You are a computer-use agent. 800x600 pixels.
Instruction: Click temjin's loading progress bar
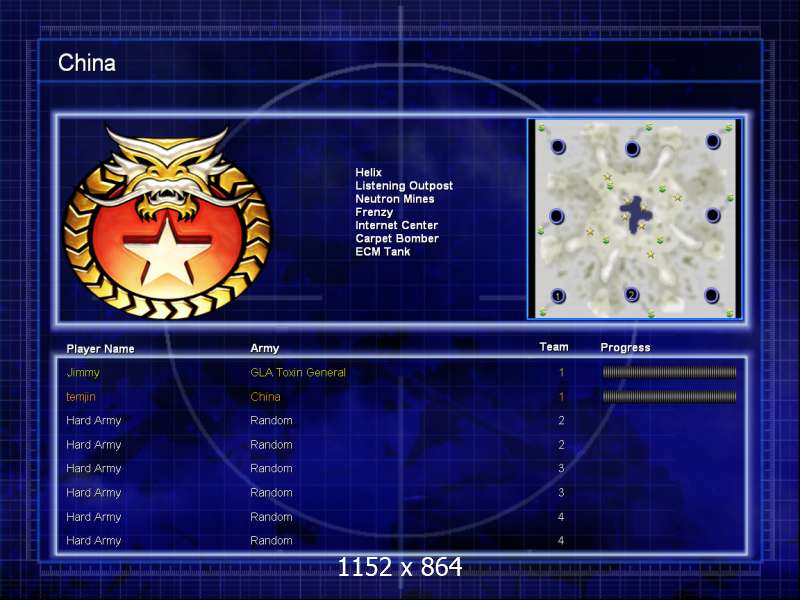point(669,396)
